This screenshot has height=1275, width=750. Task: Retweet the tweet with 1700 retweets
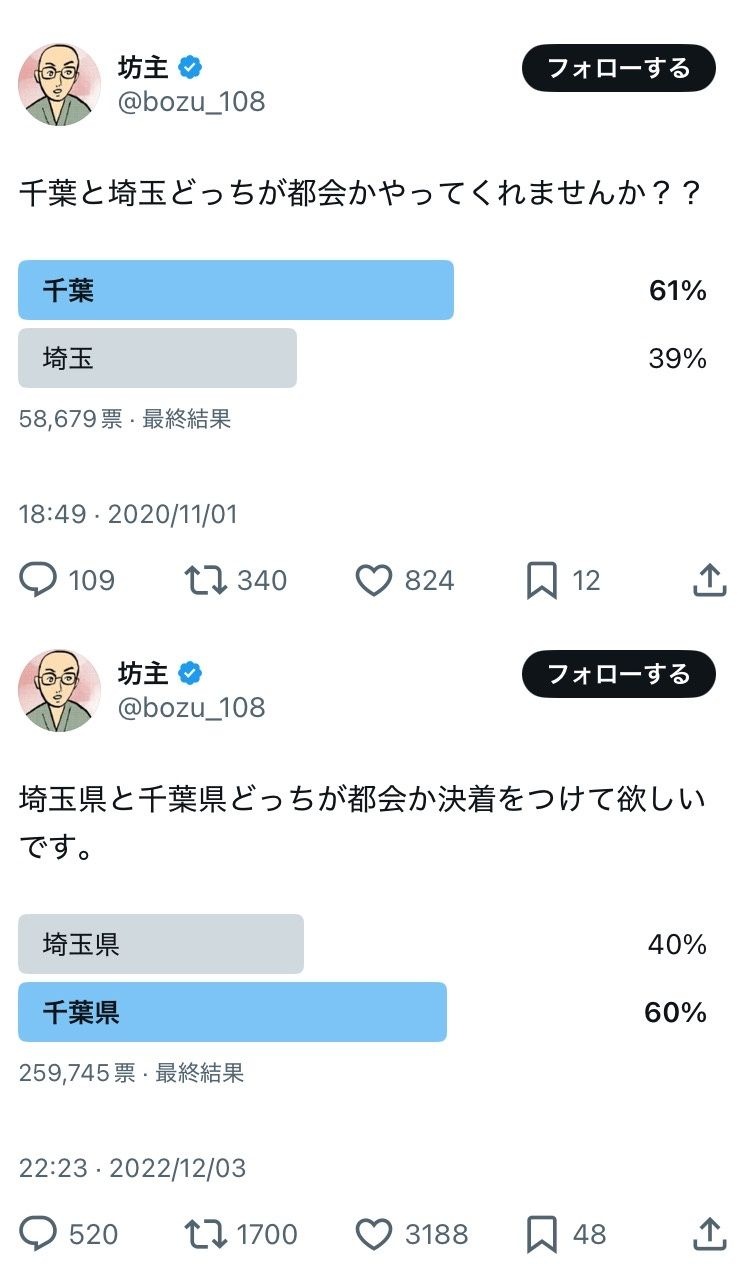click(x=206, y=1234)
